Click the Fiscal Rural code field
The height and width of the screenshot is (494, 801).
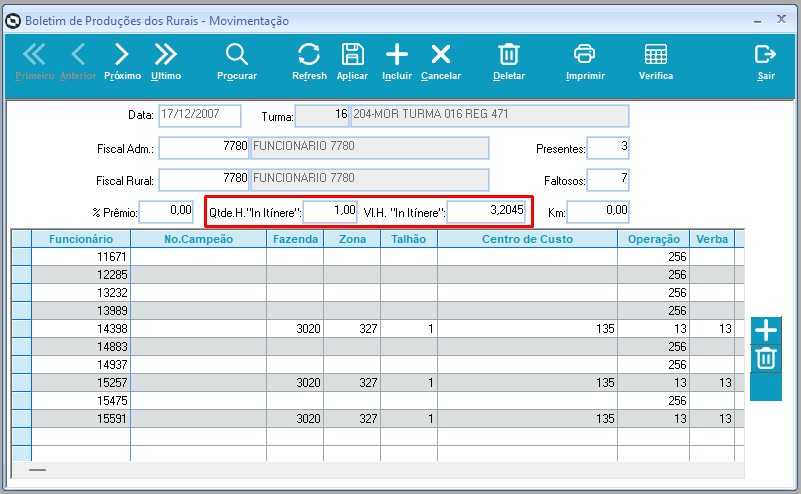click(x=204, y=180)
